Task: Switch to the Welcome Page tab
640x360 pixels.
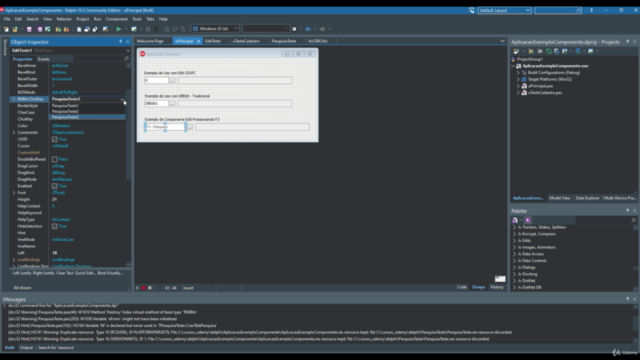Action: (x=150, y=41)
